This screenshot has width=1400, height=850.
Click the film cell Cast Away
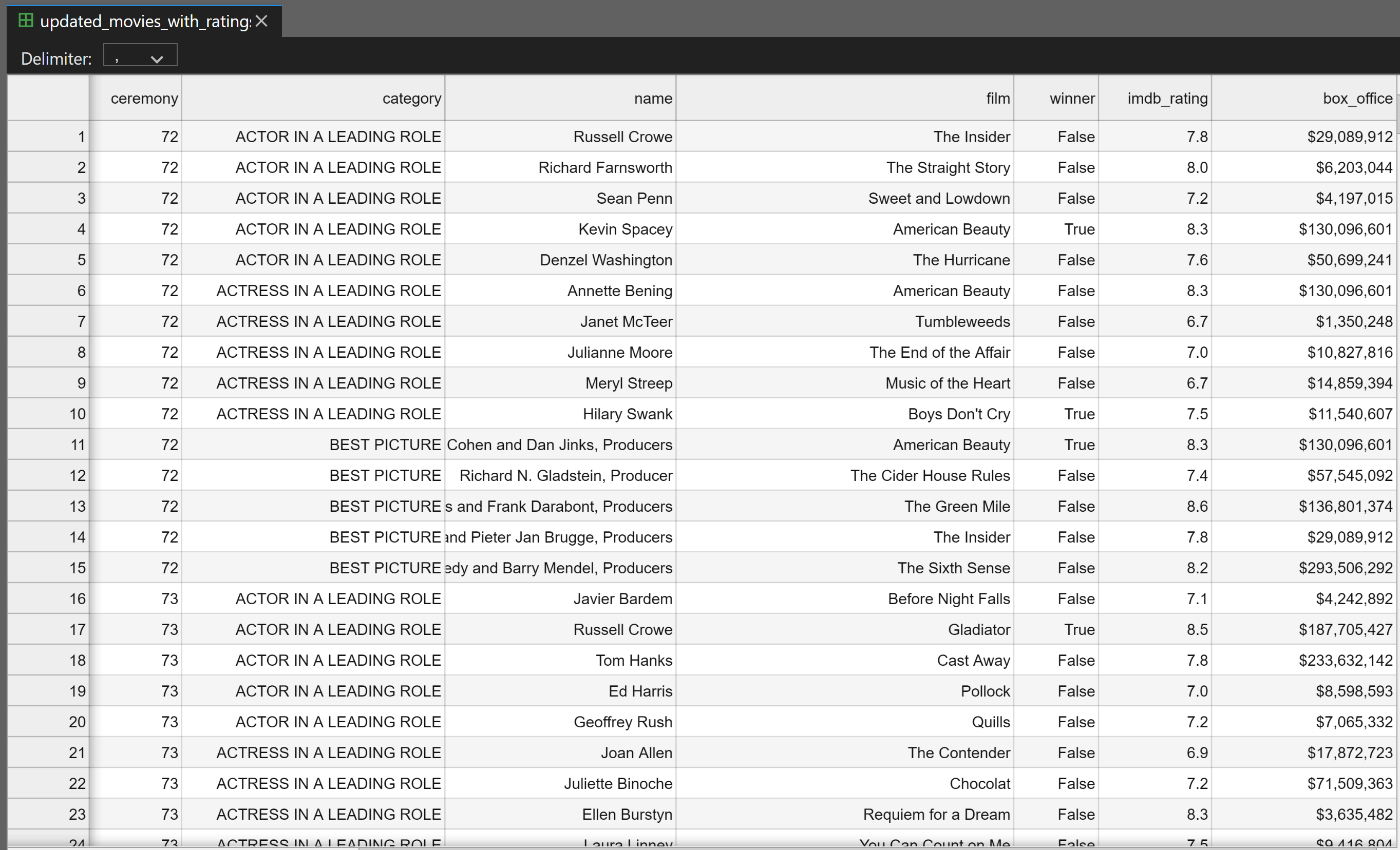click(x=845, y=661)
